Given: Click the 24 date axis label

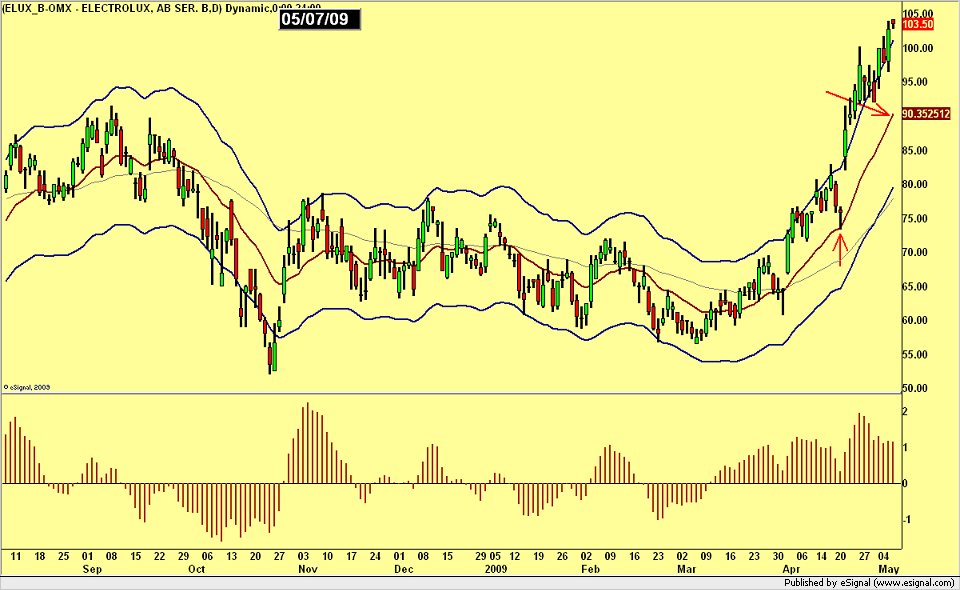Looking at the screenshot, I should 375,556.
